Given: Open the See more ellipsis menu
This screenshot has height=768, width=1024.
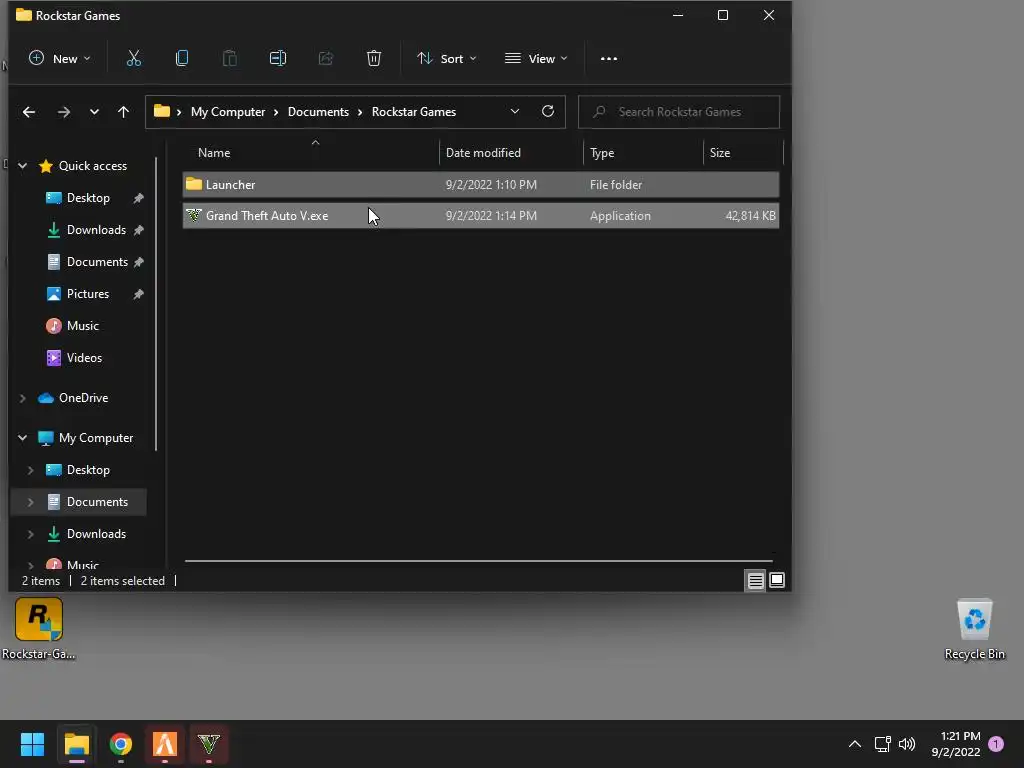Looking at the screenshot, I should (609, 59).
